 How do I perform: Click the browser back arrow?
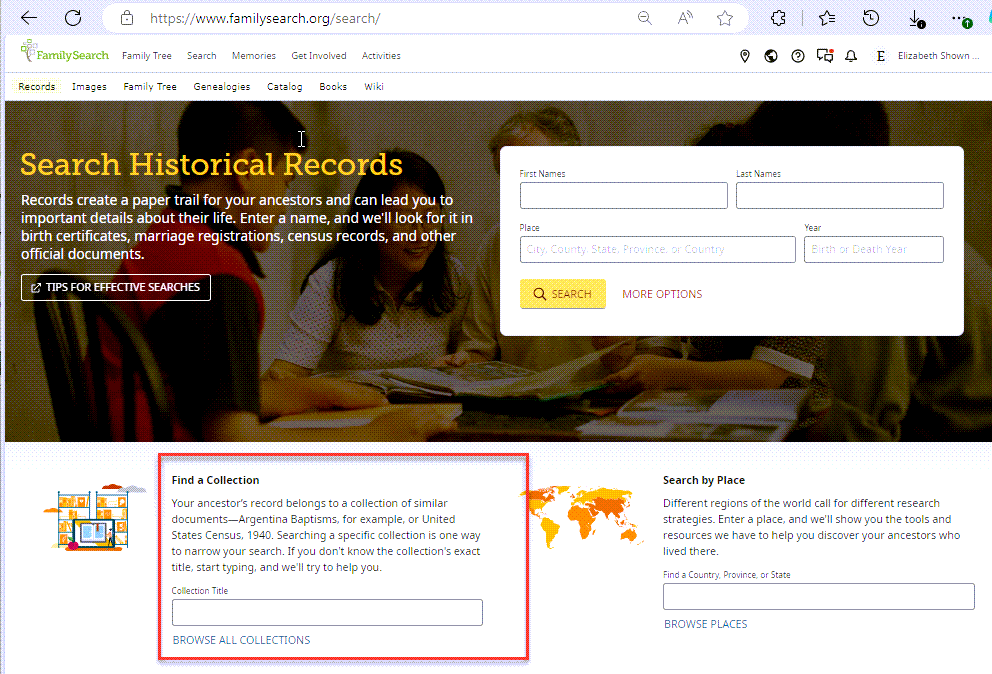(29, 18)
